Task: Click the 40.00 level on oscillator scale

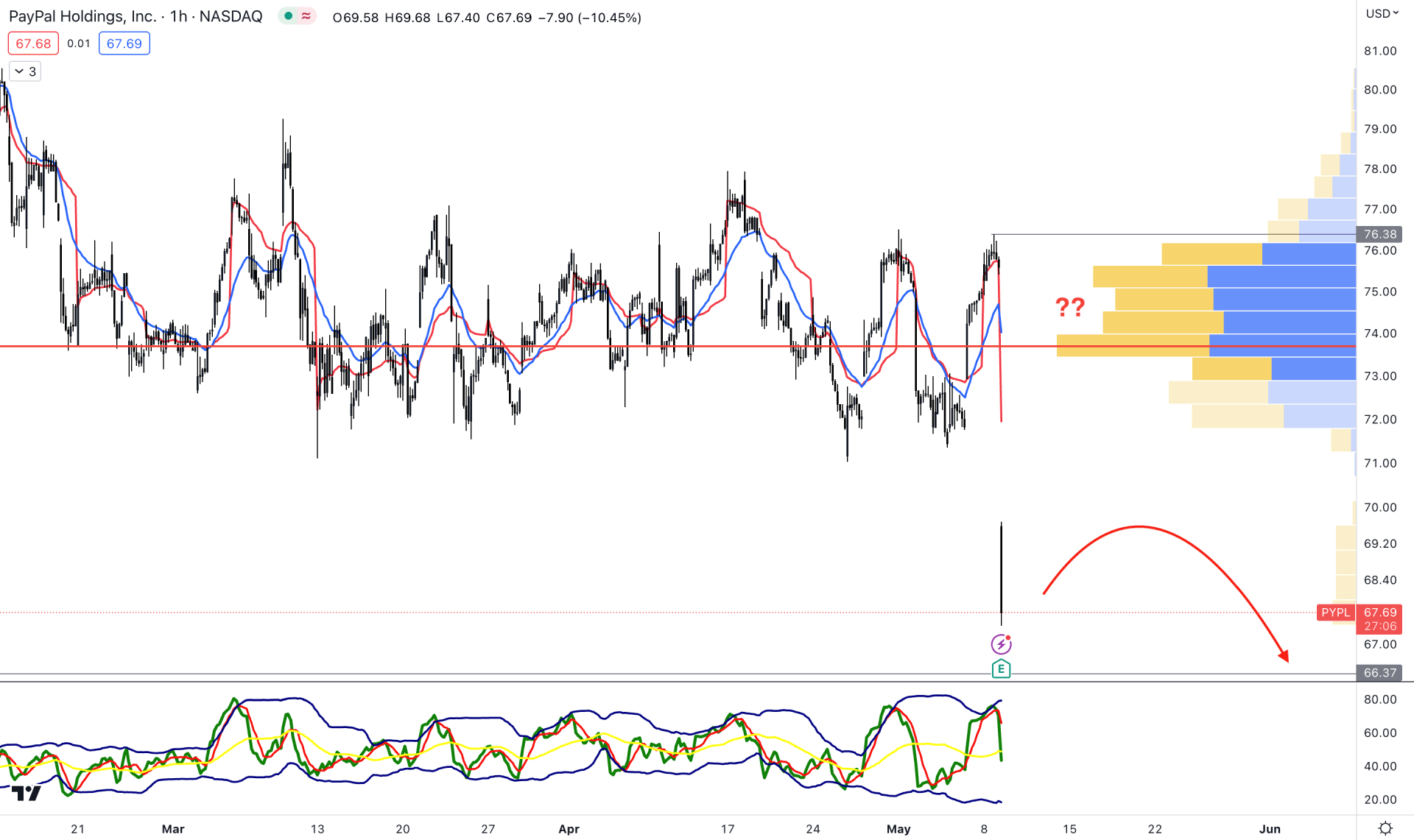Action: (x=1380, y=766)
